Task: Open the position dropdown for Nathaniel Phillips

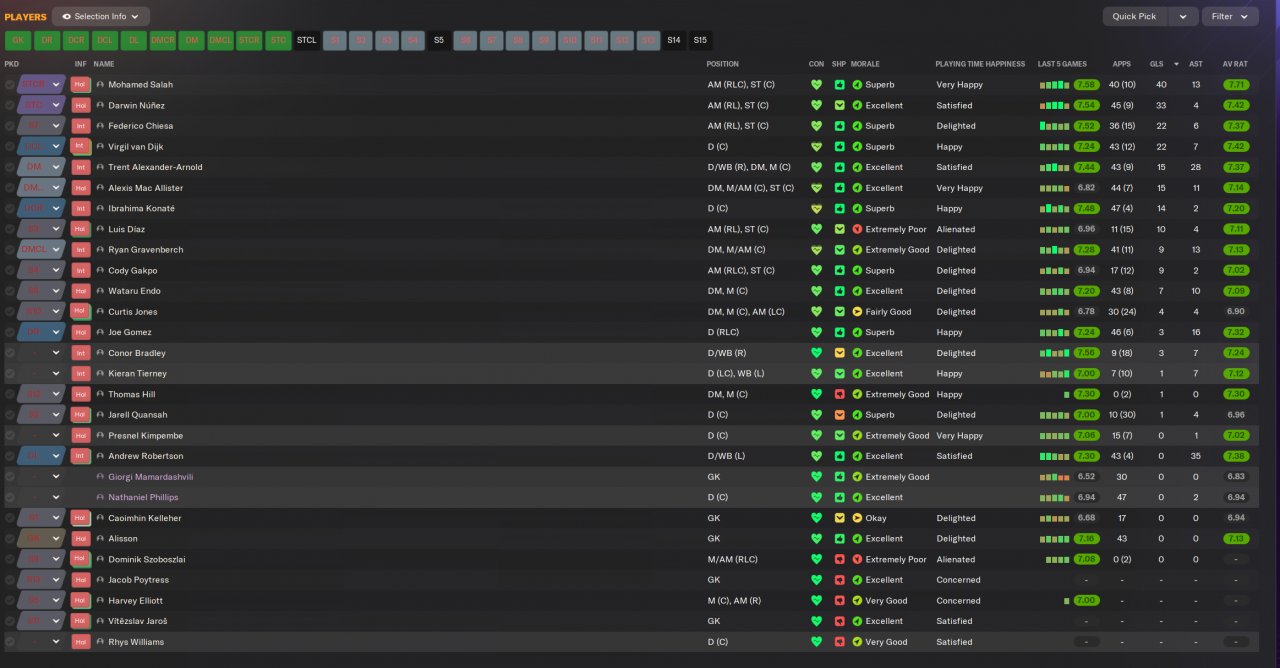Action: (41, 497)
